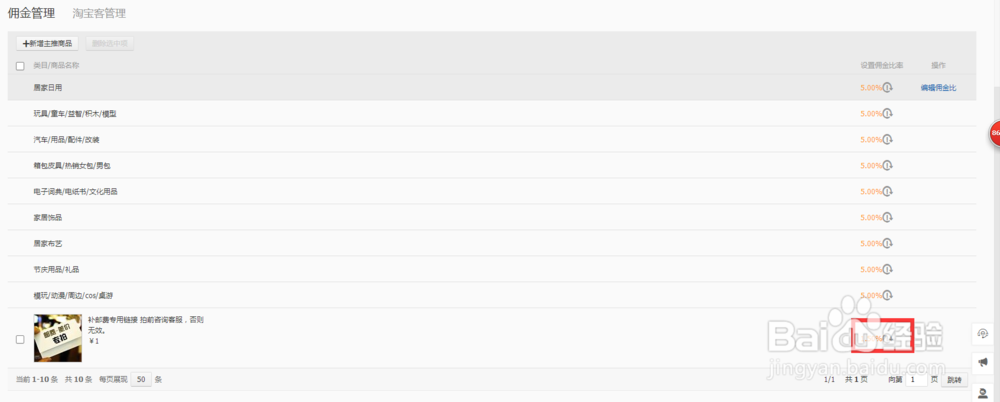Click the info icon in the 玩具/童车/益智/积木/模型 row
1000x402 pixels.
click(888, 114)
